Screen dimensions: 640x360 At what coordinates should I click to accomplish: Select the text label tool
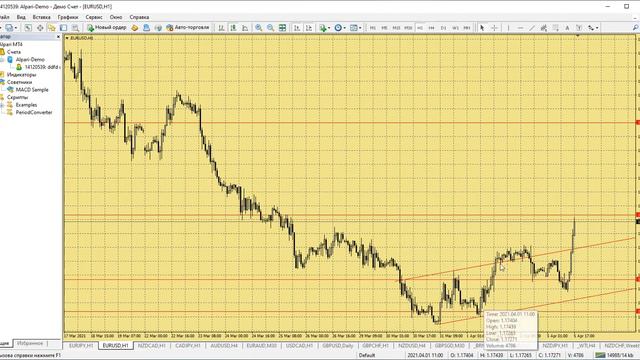point(579,28)
